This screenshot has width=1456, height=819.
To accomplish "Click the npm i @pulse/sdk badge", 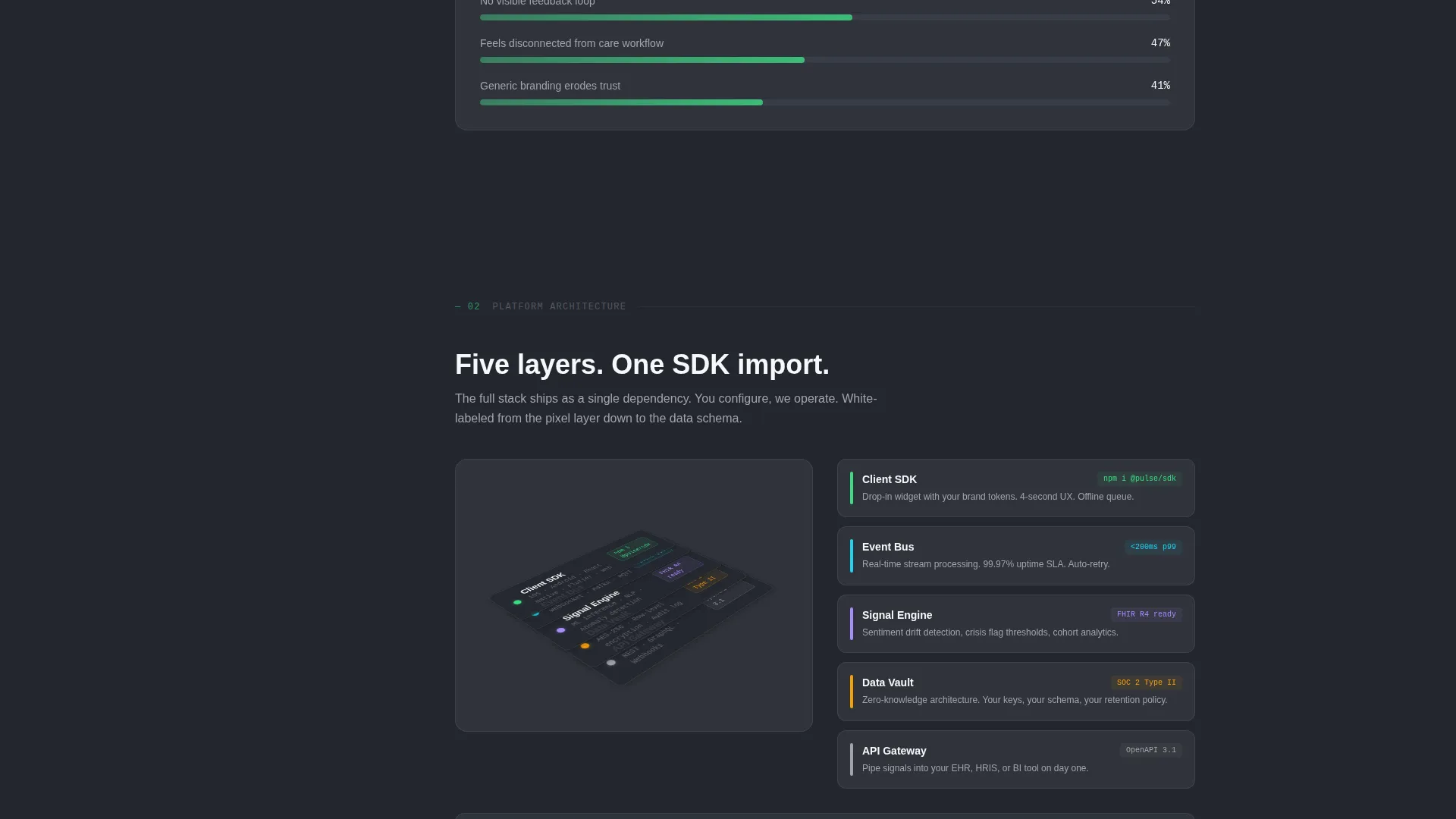I will (1139, 479).
